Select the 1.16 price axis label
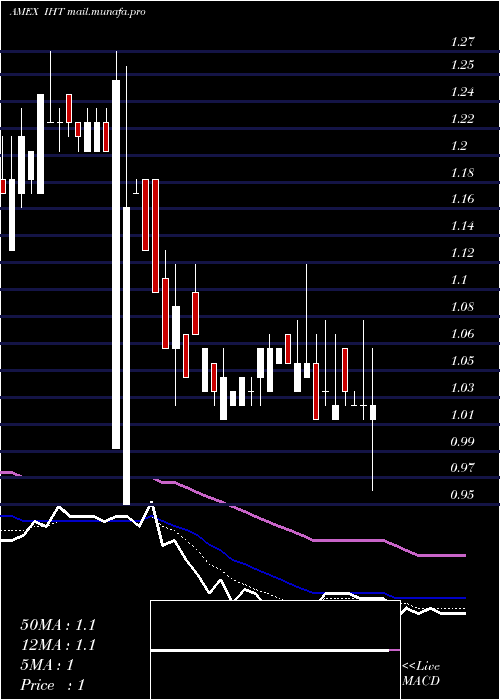Screen dimensions: 500x700 click(x=462, y=199)
